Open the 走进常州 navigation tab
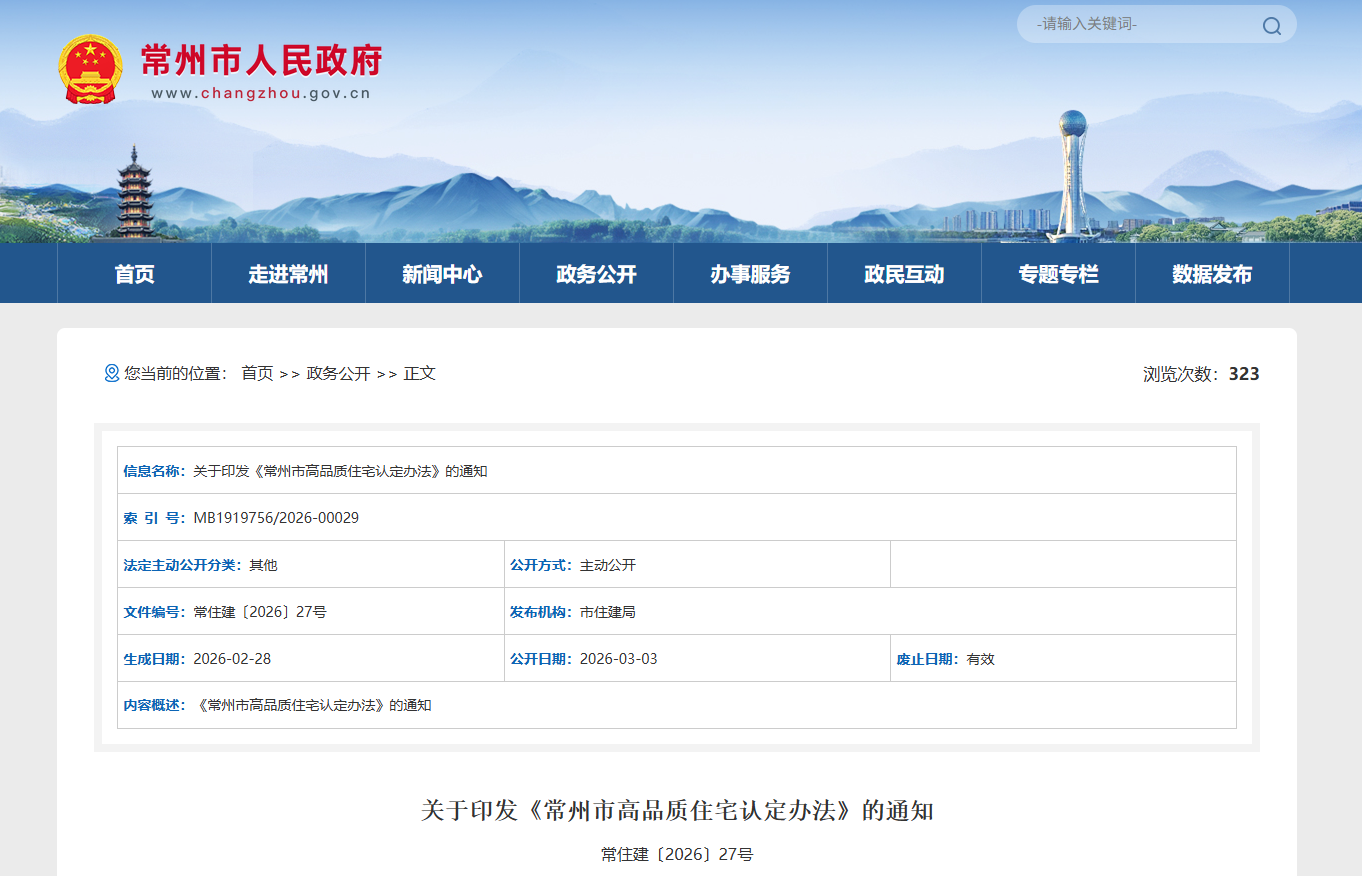The height and width of the screenshot is (876, 1362). (x=288, y=274)
